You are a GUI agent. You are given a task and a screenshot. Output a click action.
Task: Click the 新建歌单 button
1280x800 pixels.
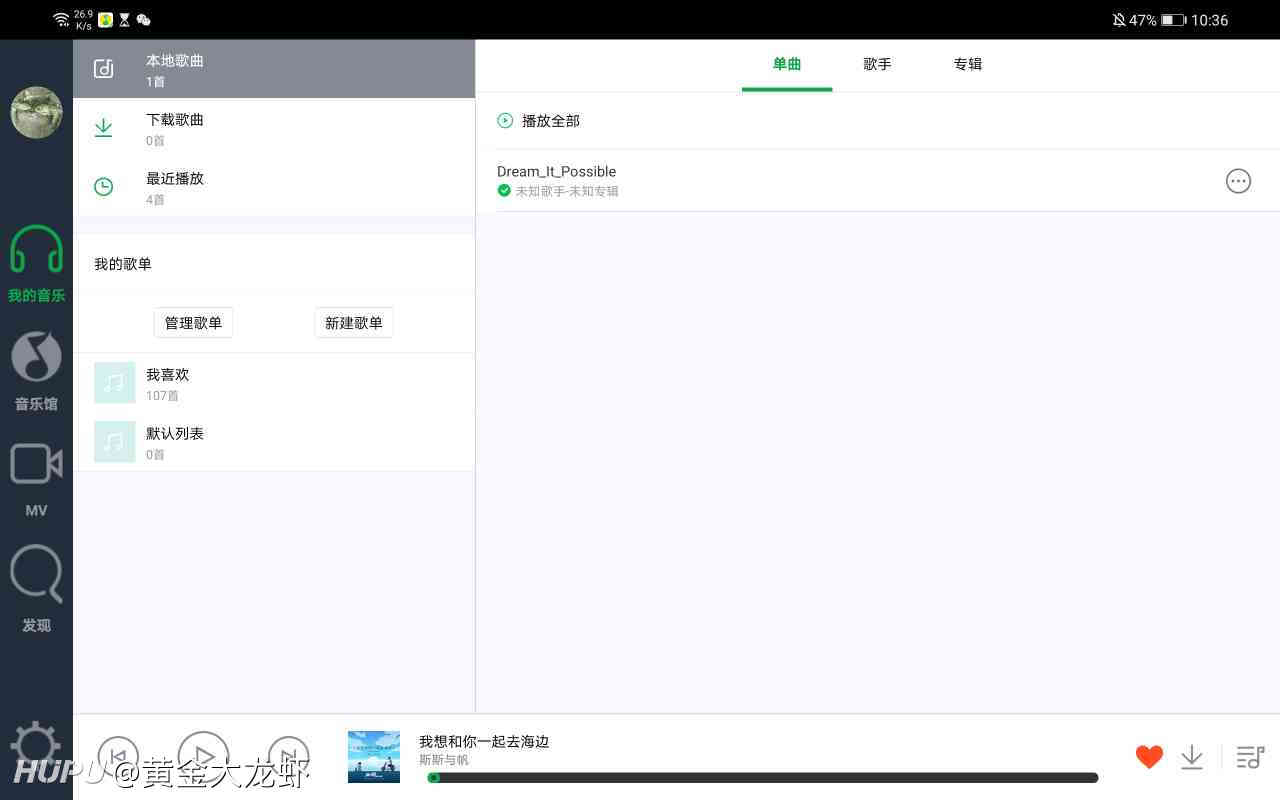point(354,323)
